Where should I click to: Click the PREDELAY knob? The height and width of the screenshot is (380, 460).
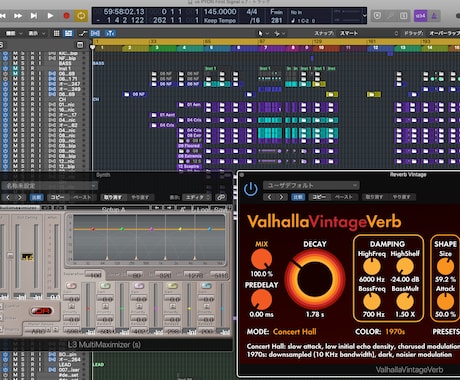pos(261,299)
